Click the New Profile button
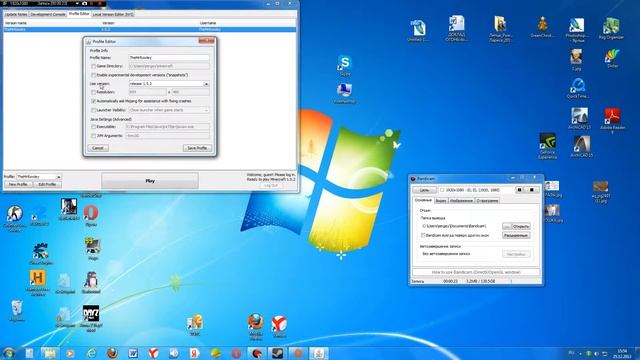The width and height of the screenshot is (640, 360). point(18,184)
